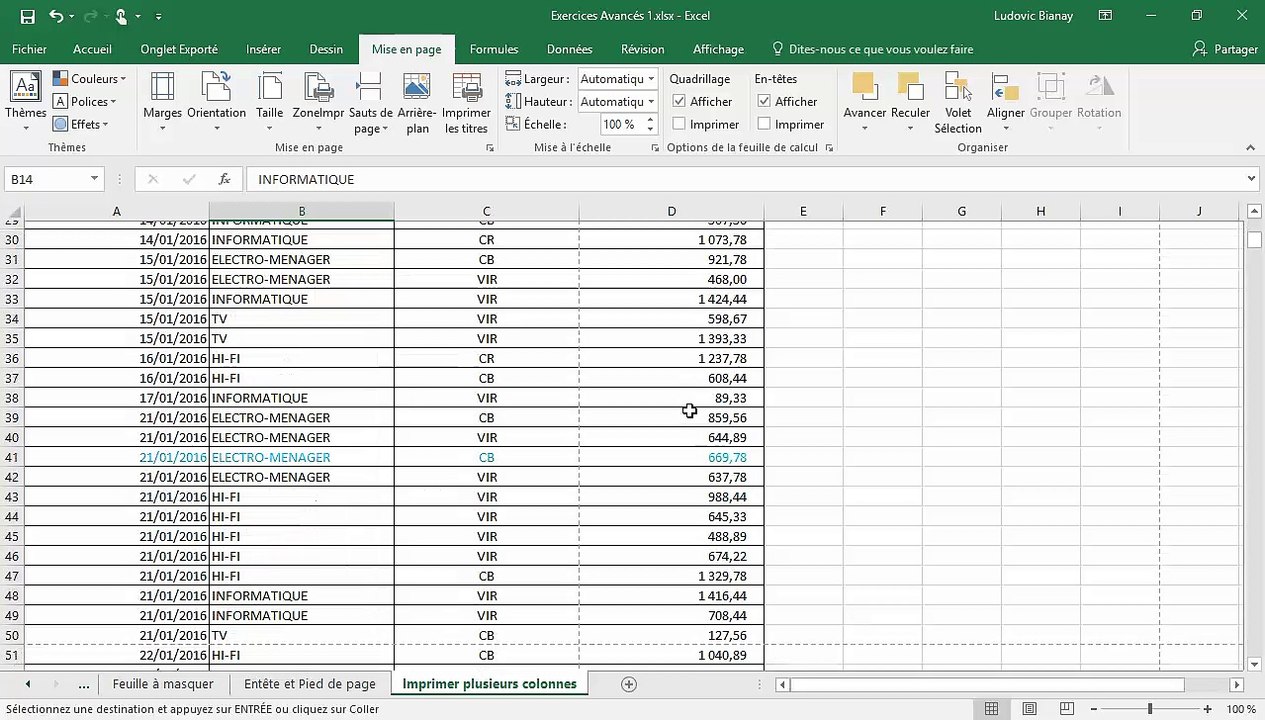Customize quick access toolbar dropdown

pos(158,16)
